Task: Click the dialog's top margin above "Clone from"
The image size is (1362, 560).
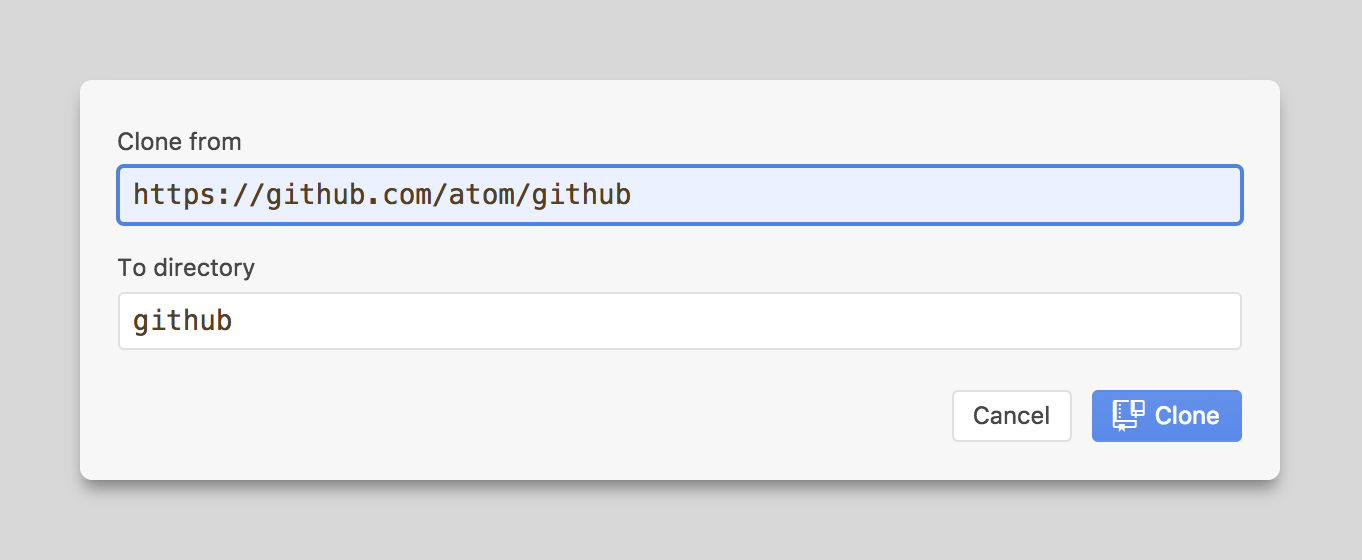Action: click(x=680, y=103)
